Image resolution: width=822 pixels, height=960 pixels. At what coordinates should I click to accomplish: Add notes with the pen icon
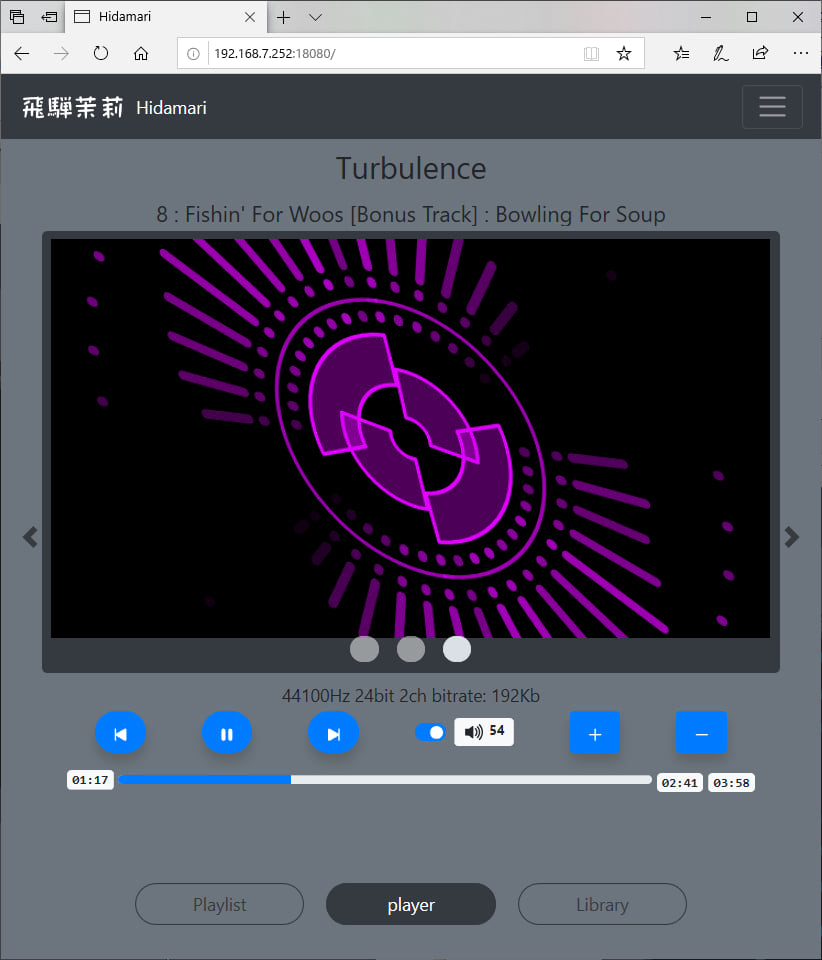coord(720,54)
